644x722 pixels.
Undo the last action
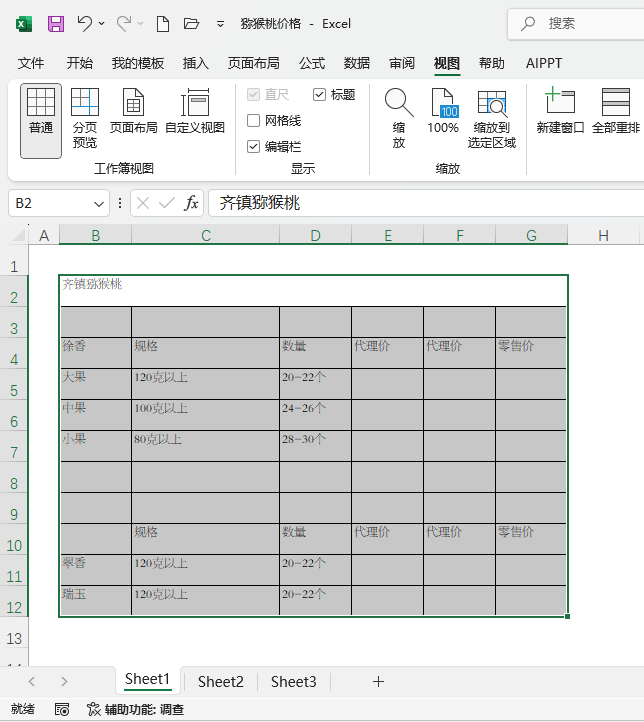point(85,23)
